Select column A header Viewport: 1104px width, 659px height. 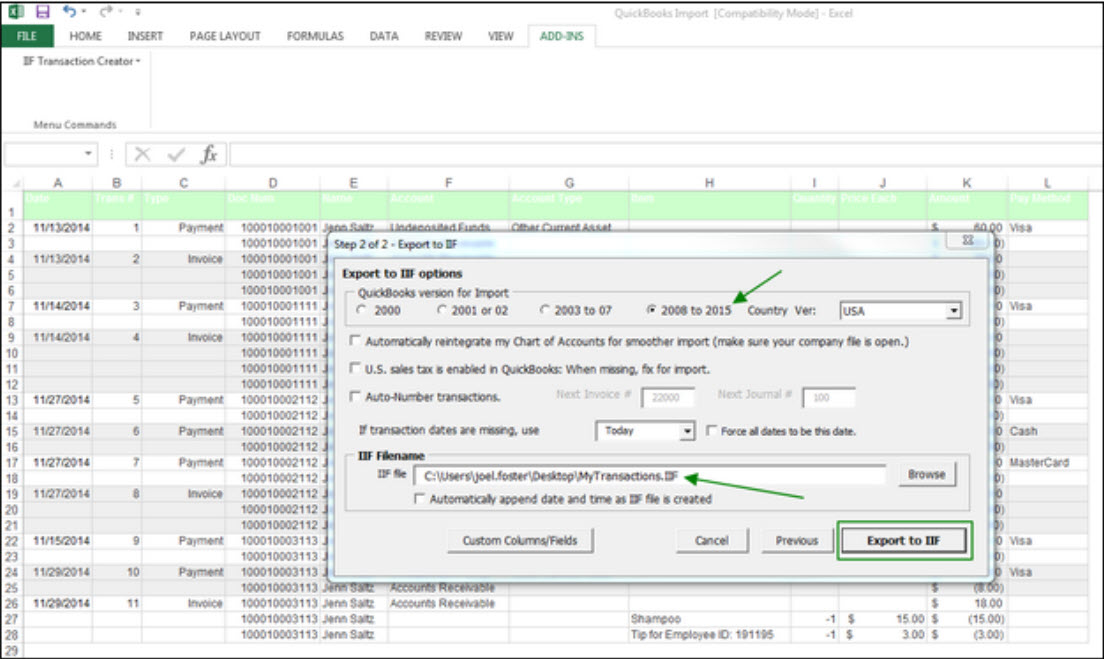pyautogui.click(x=58, y=183)
